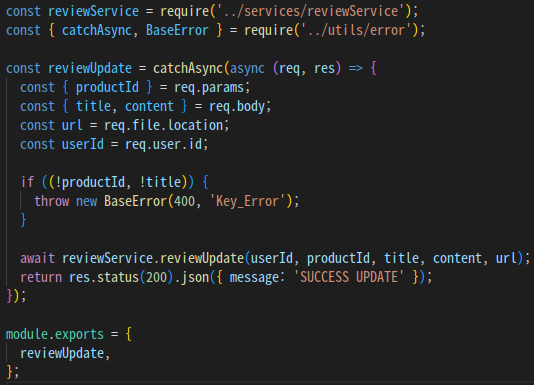
Task: Click 'reviewUpdate,' inside module.exports
Action: coord(65,353)
